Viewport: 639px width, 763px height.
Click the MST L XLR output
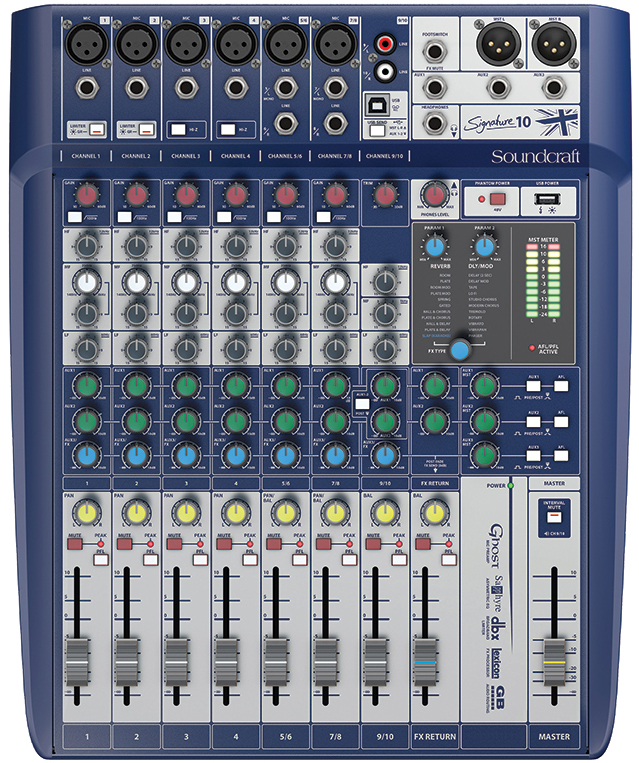(494, 44)
